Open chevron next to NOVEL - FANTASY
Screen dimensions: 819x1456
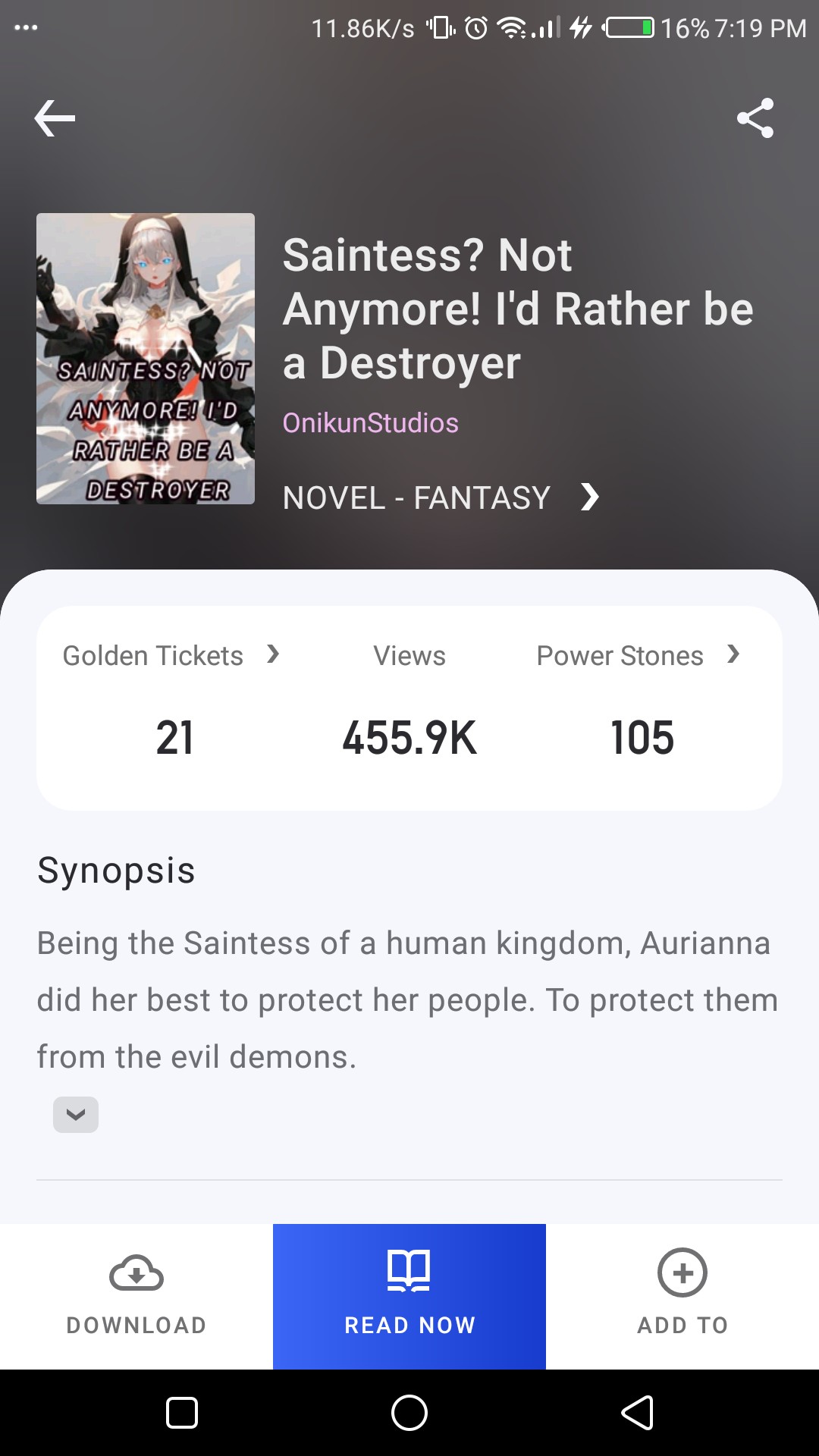click(x=590, y=497)
